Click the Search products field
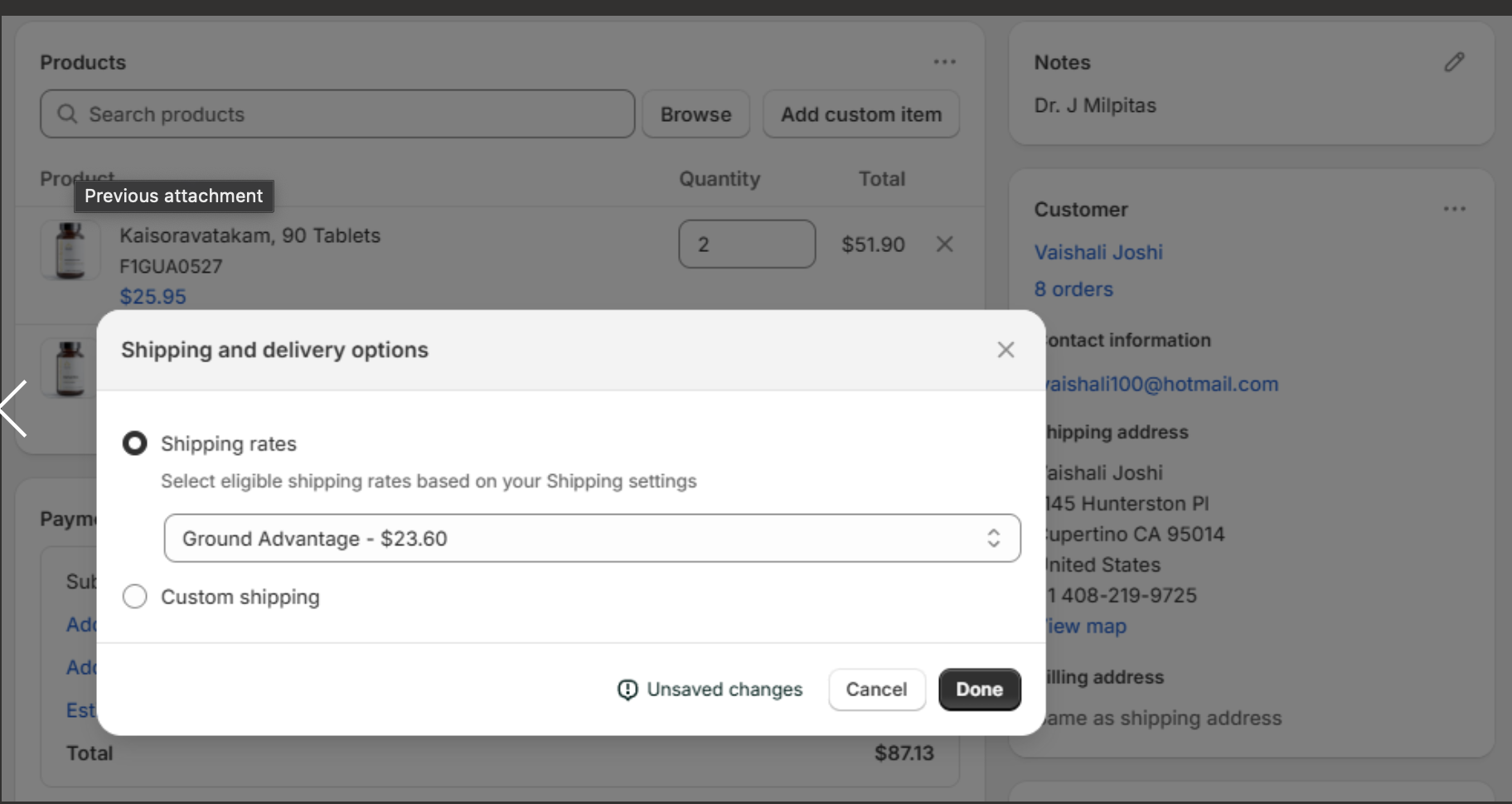Image resolution: width=1512 pixels, height=804 pixels. [348, 114]
